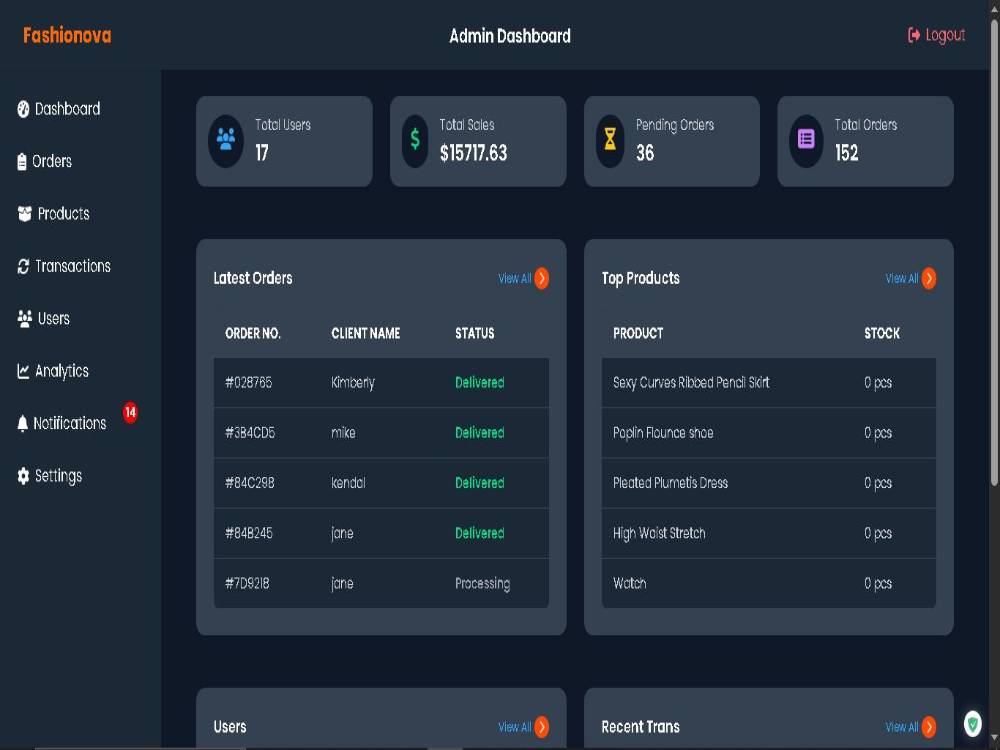Click the Processing status of order #7D9218

click(482, 584)
